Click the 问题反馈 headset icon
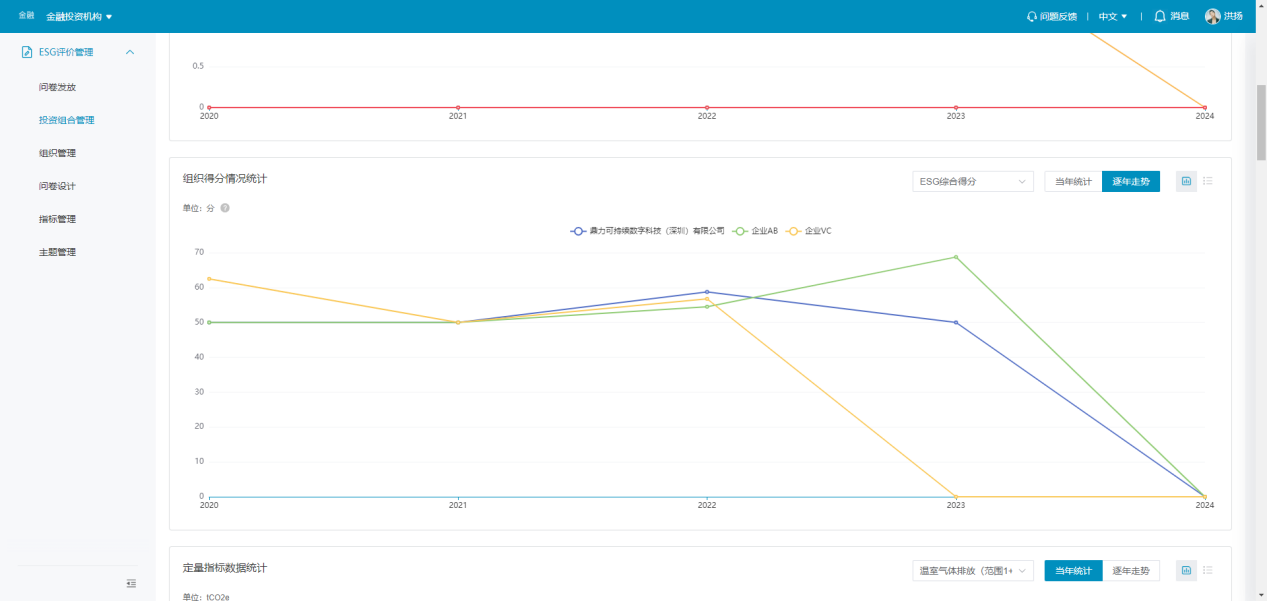This screenshot has height=601, width=1267. pos(1032,17)
